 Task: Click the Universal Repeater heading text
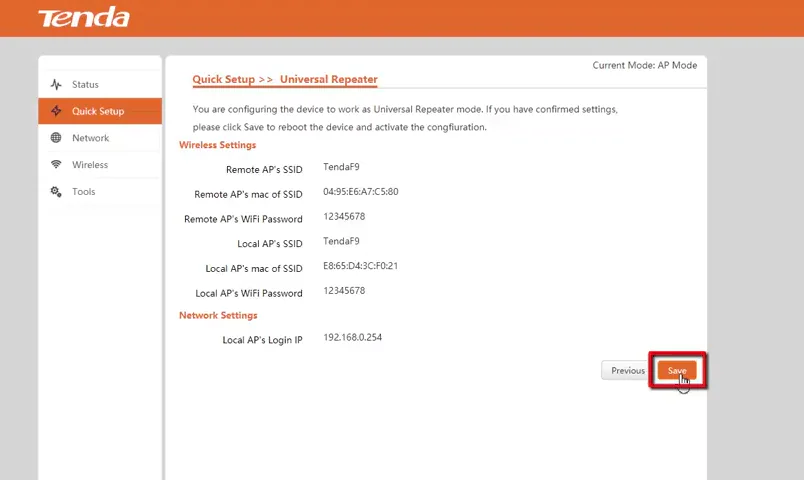click(329, 79)
